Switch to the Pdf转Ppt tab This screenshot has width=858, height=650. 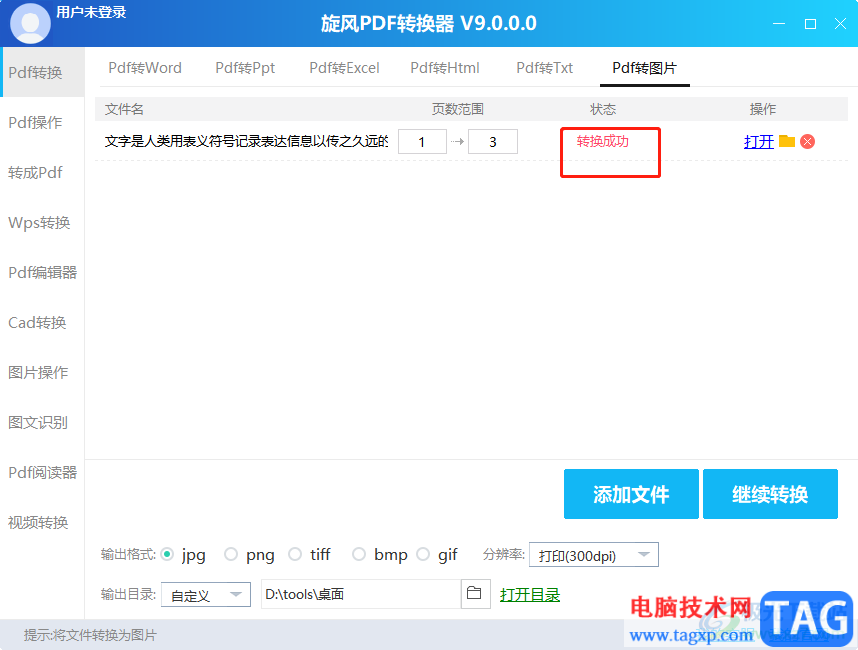pyautogui.click(x=245, y=68)
